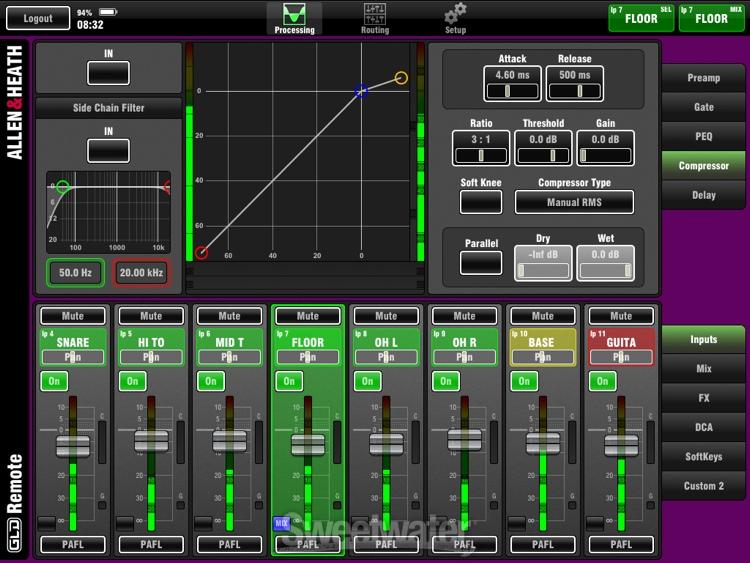The height and width of the screenshot is (563, 750).
Task: Mute the SNARE channel
Action: point(73,316)
